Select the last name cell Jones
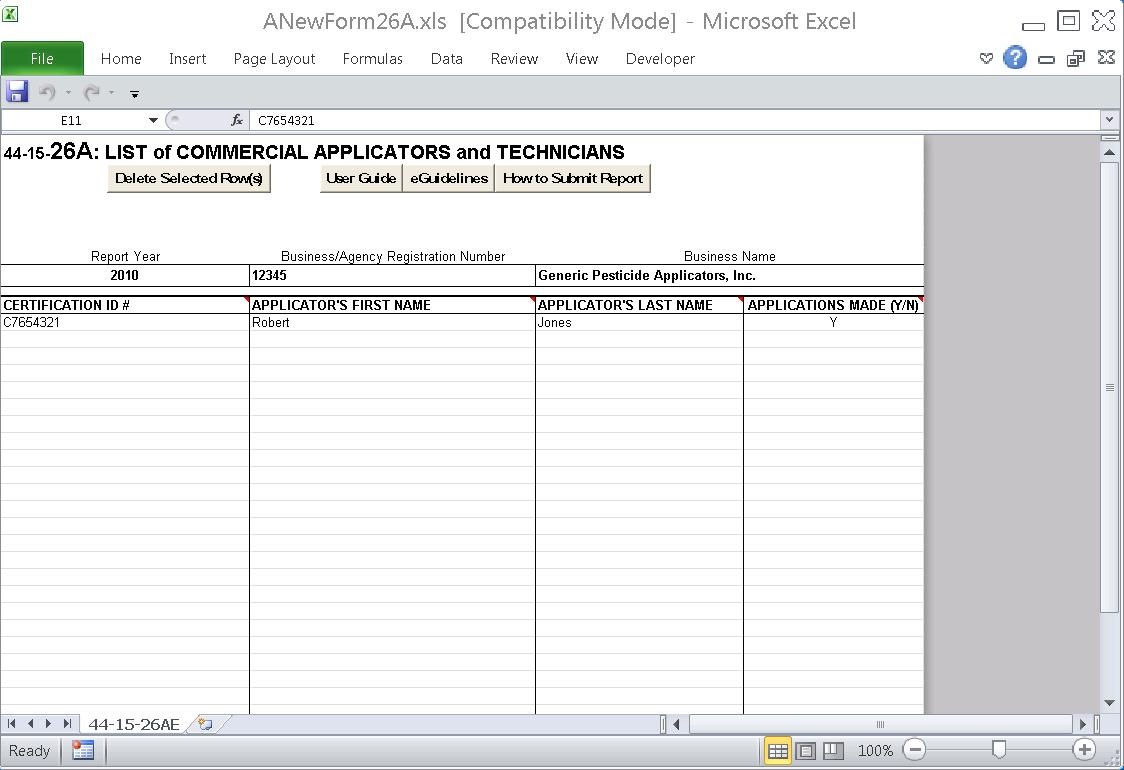Screen dimensions: 1124x770 click(x=639, y=323)
